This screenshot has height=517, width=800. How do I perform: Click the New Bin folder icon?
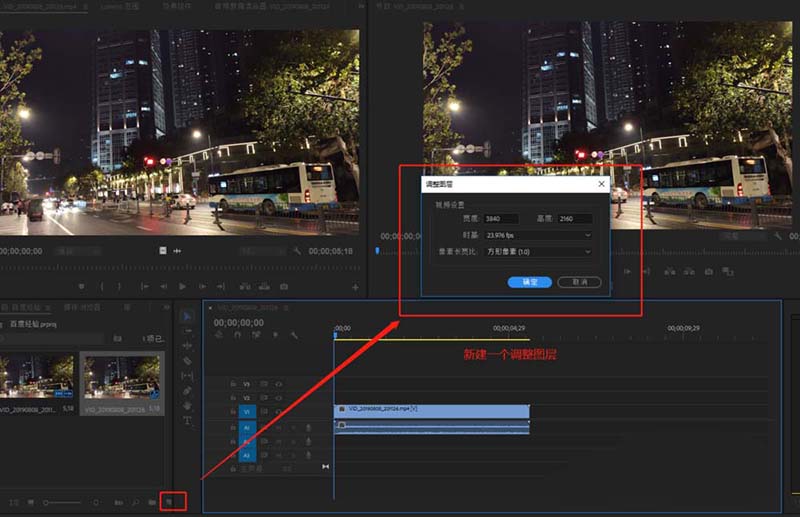(x=152, y=501)
